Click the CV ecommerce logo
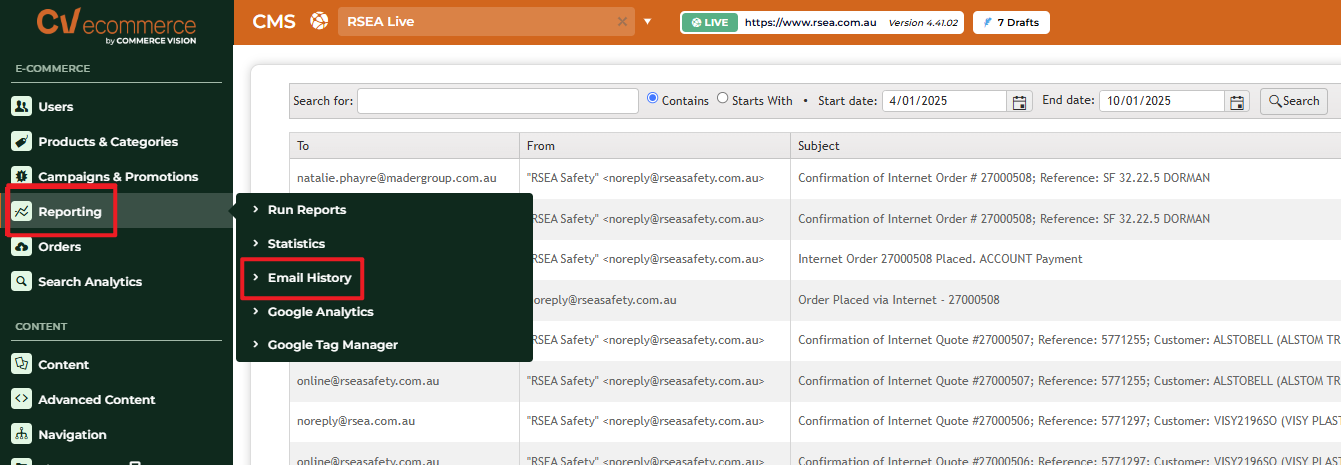 116,25
